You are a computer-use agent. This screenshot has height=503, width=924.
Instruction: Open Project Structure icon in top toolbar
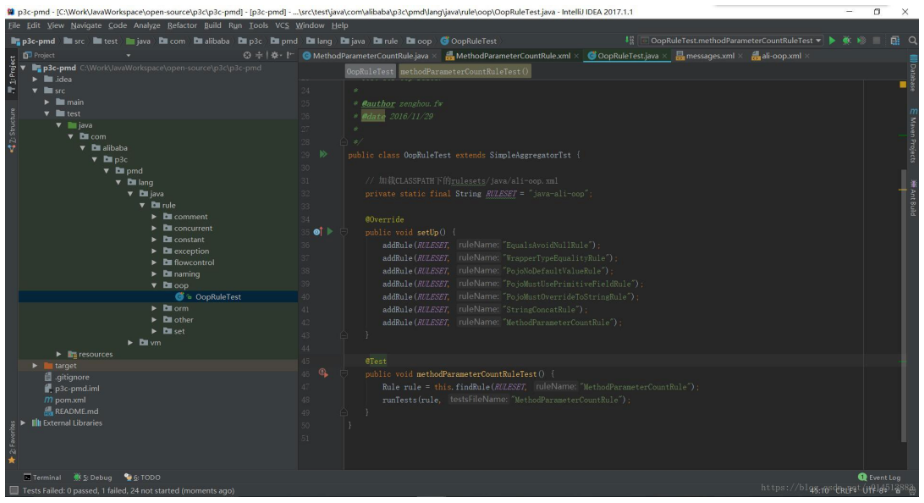894,40
